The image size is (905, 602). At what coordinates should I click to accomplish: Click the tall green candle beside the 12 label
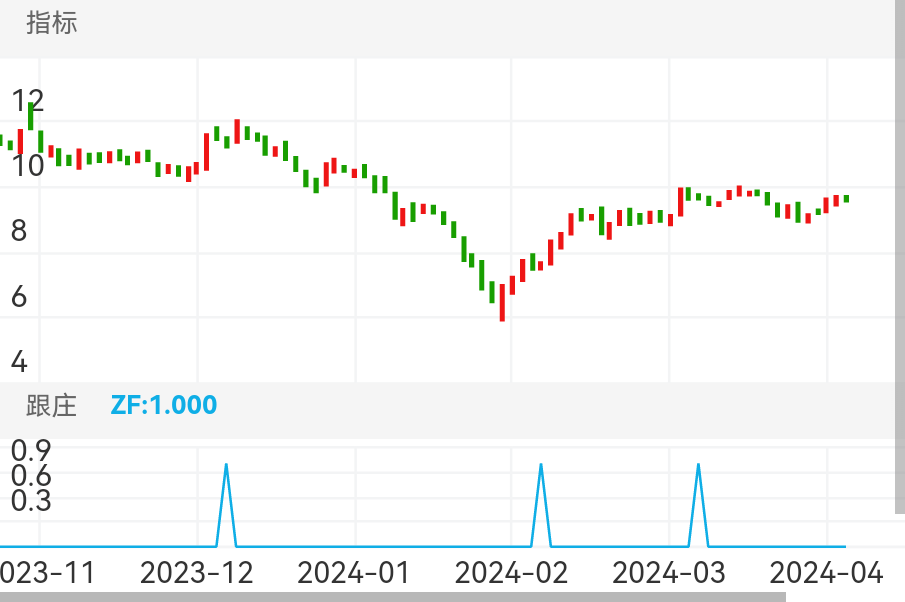31,115
